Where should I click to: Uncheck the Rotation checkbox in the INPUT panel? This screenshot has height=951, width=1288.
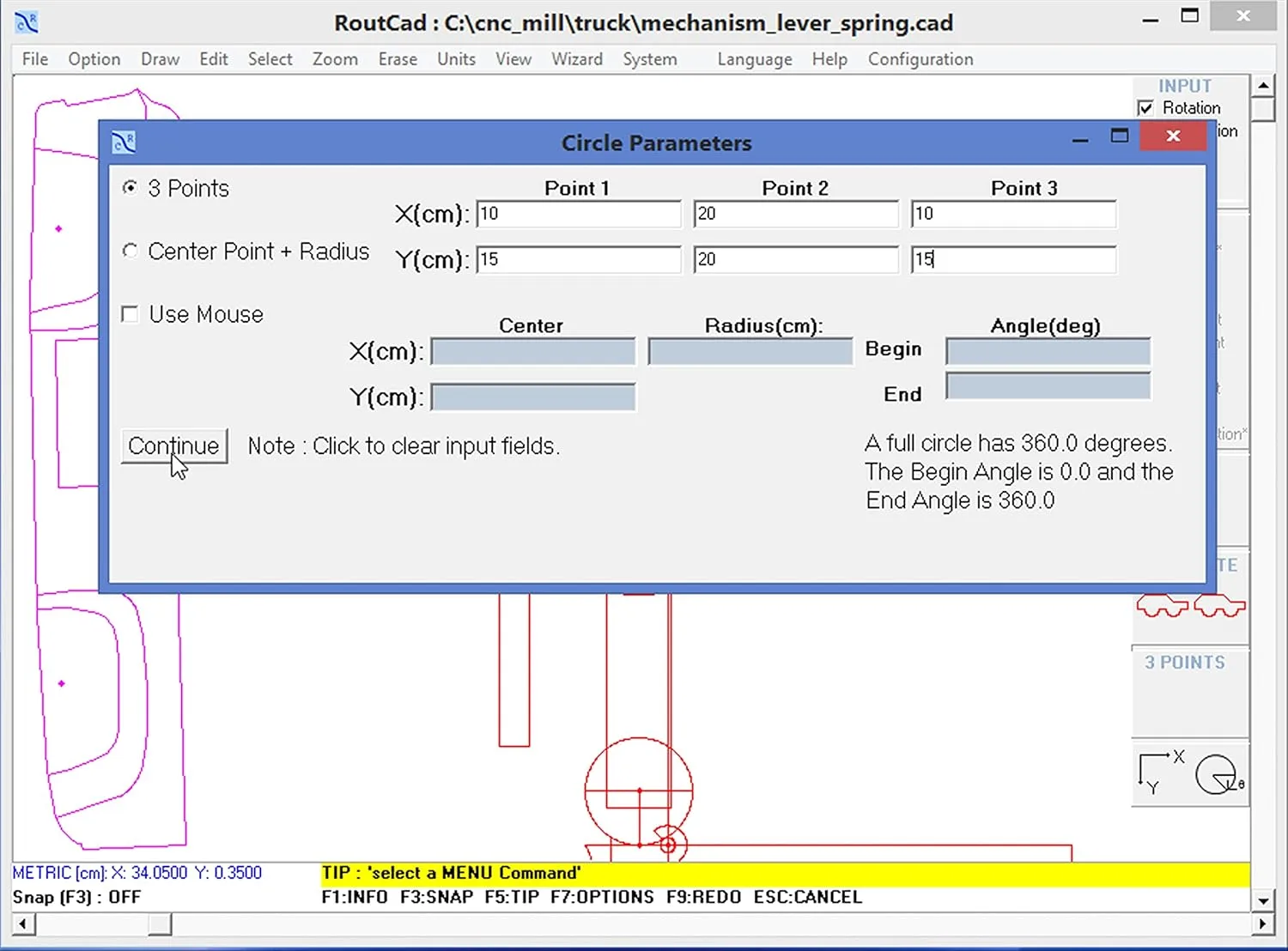tap(1146, 107)
